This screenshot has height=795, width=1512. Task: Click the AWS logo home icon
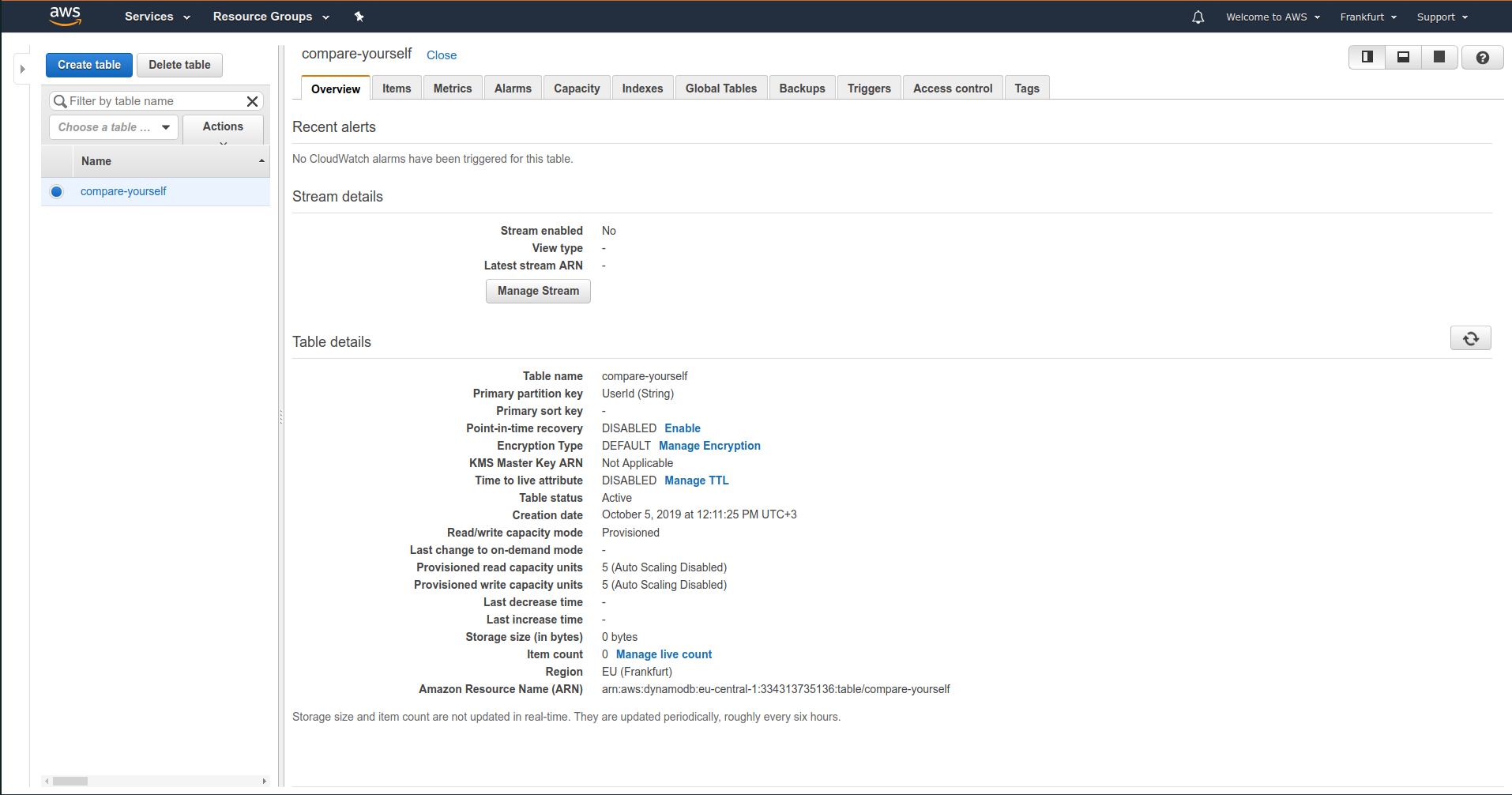click(65, 16)
